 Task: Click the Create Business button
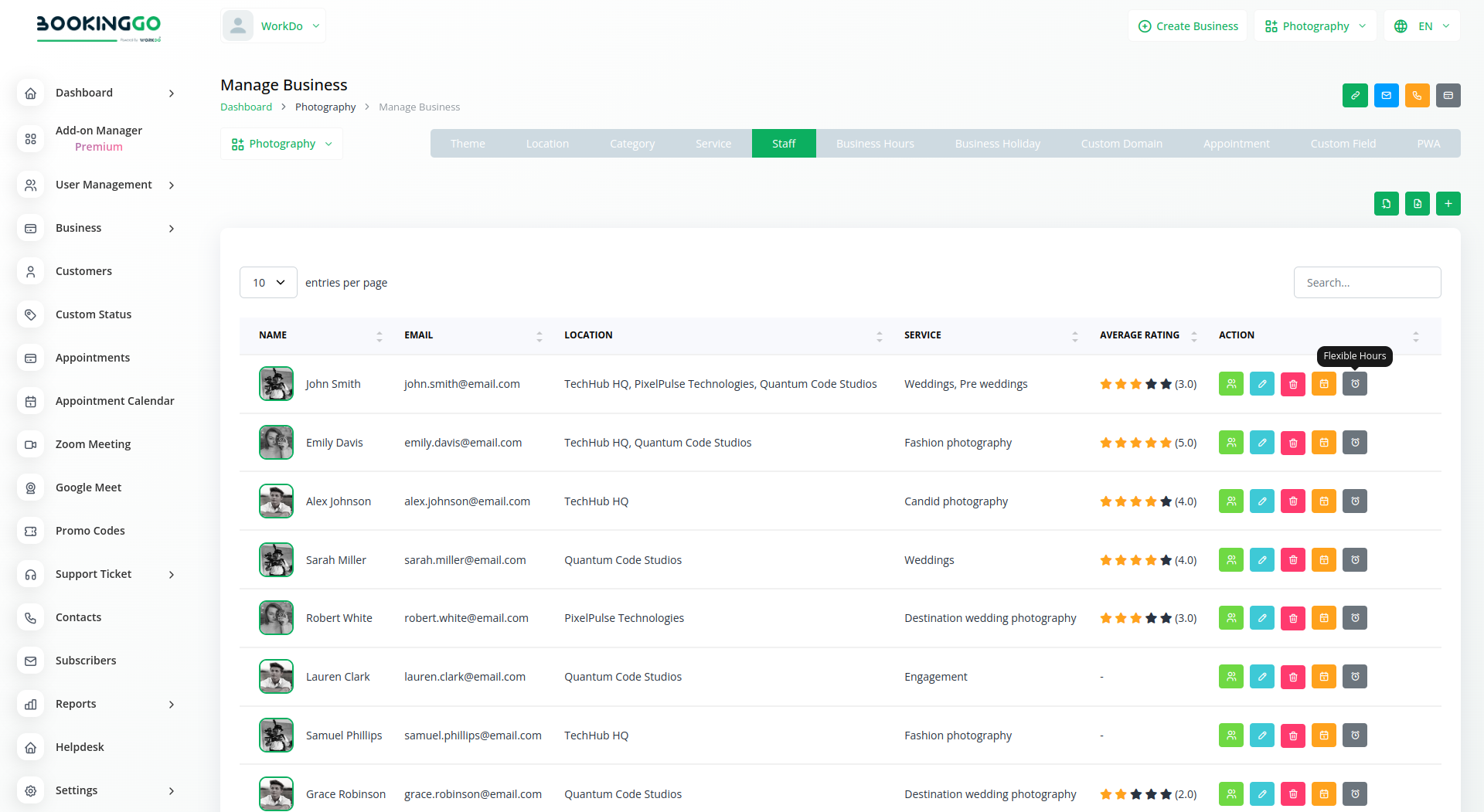pyautogui.click(x=1187, y=26)
